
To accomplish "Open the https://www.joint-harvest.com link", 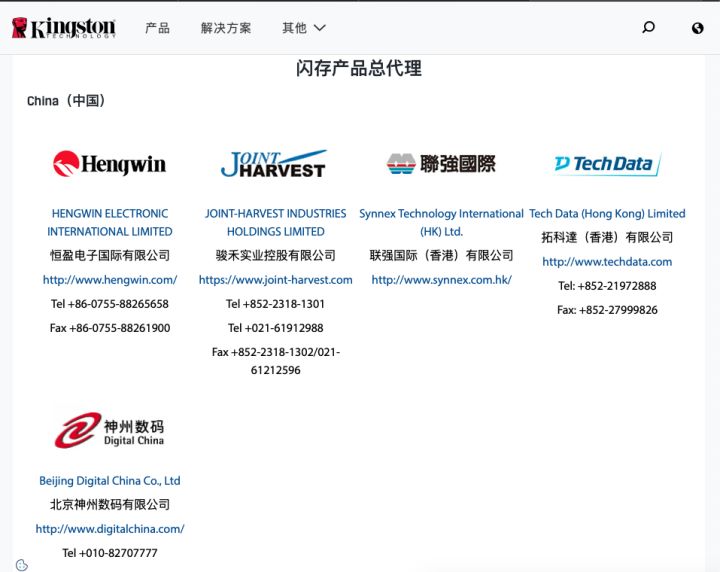I will (x=275, y=280).
